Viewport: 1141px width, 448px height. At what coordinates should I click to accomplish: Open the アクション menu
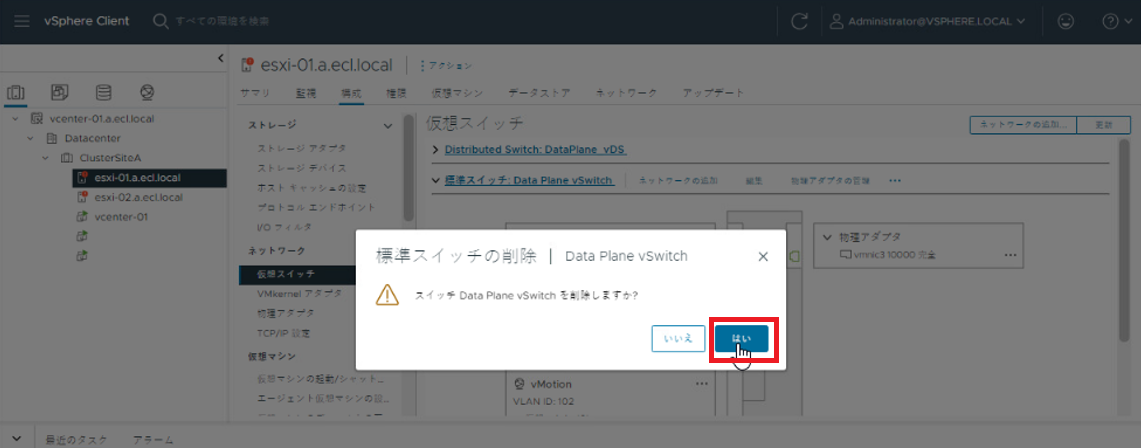(x=446, y=65)
